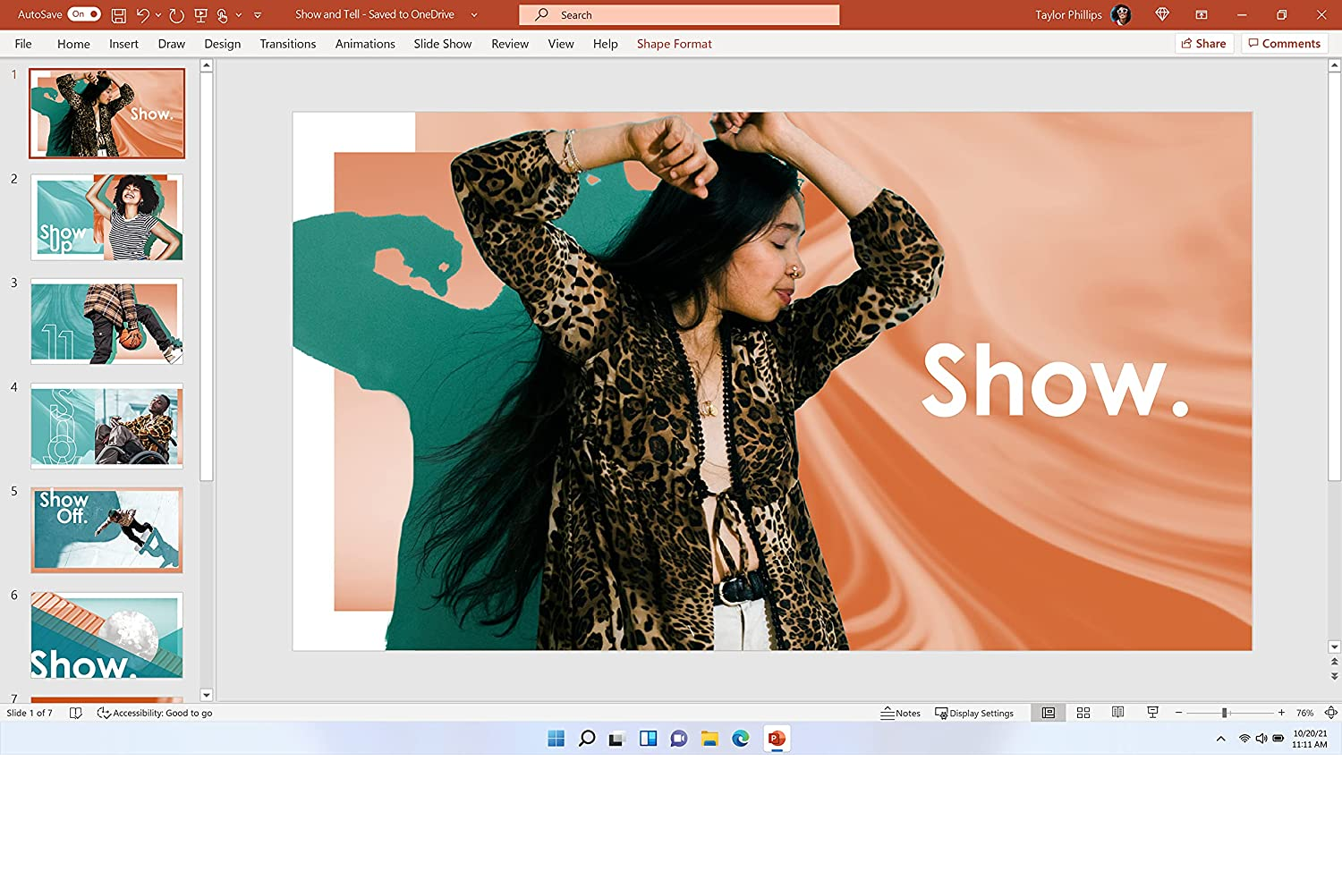
Task: Turn off the AutoSave toggle
Action: point(84,14)
